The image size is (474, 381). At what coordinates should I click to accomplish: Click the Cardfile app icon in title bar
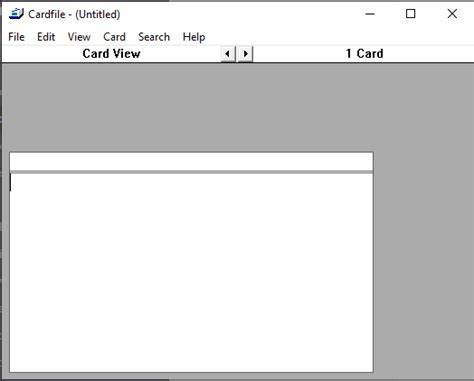[16, 14]
